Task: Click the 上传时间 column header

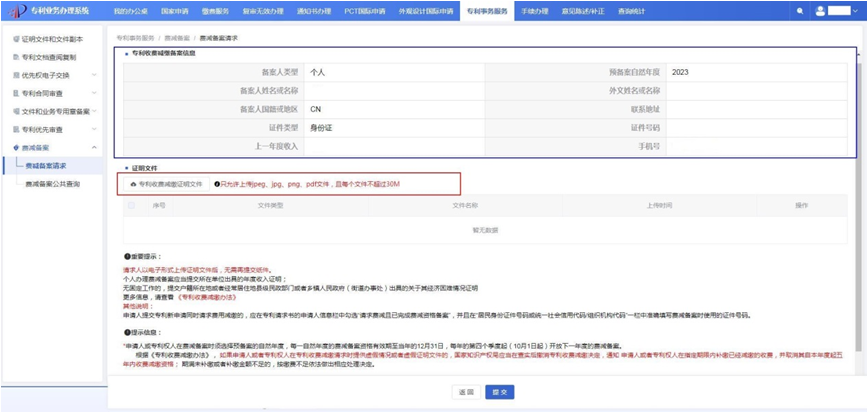Action: pos(659,205)
